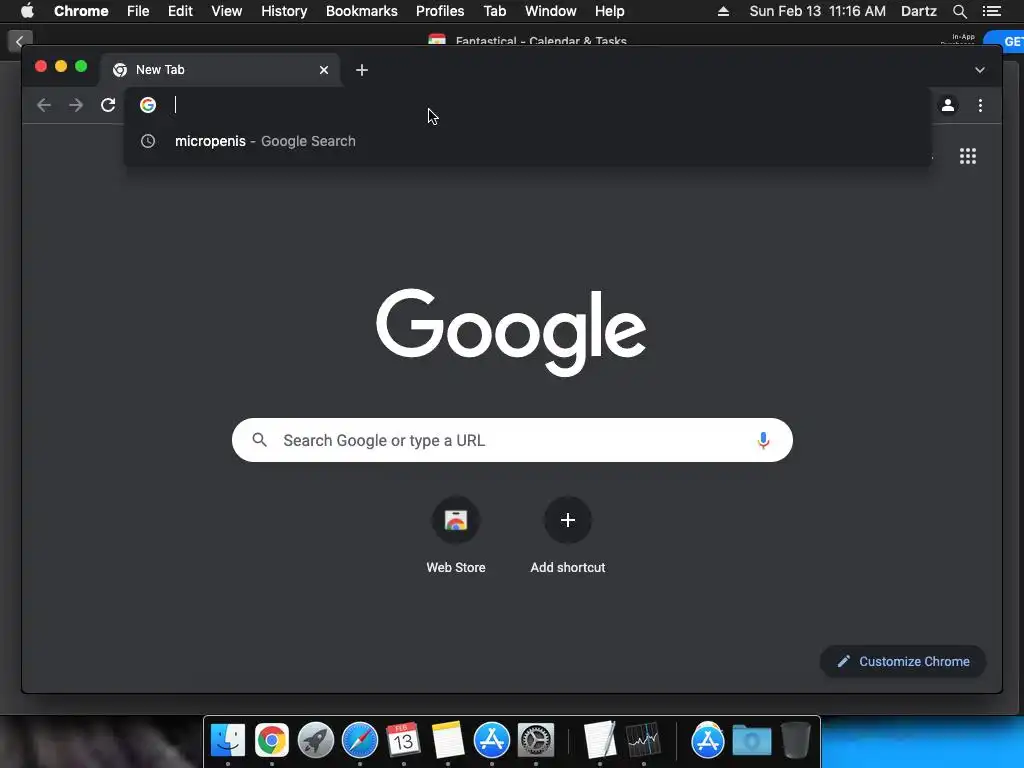The width and height of the screenshot is (1024, 768).
Task: Open the Window menu
Action: point(551,11)
